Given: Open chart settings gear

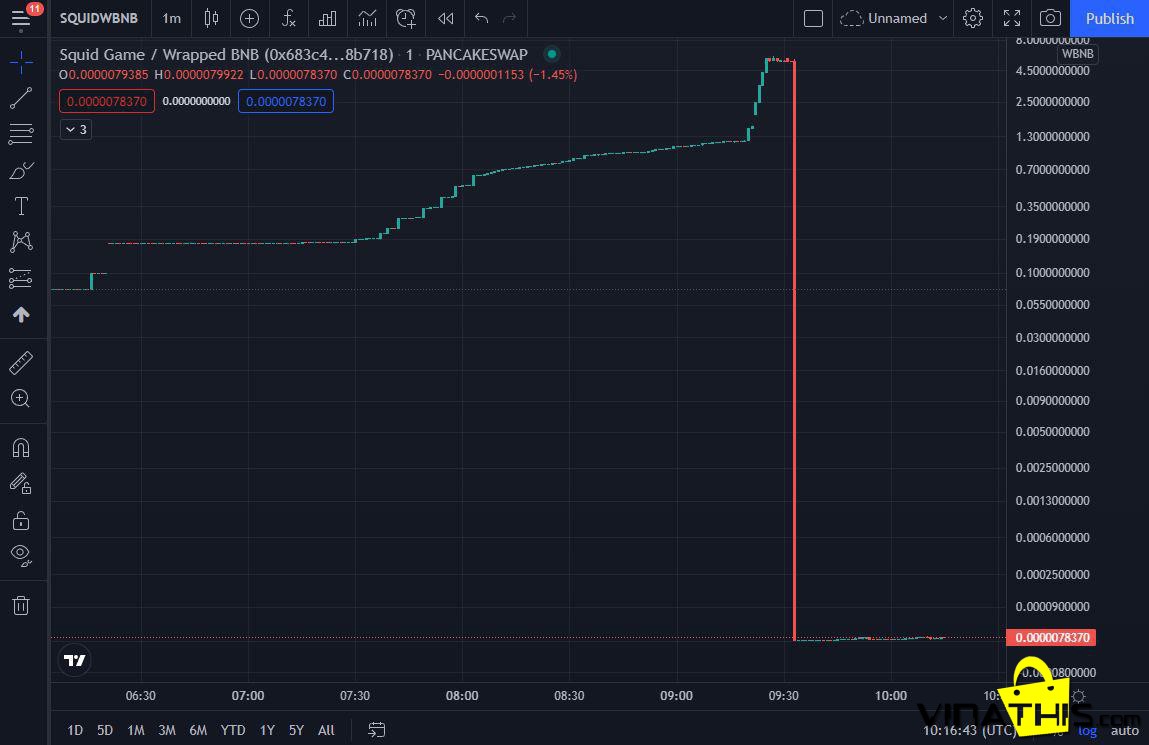Looking at the screenshot, I should [x=972, y=18].
